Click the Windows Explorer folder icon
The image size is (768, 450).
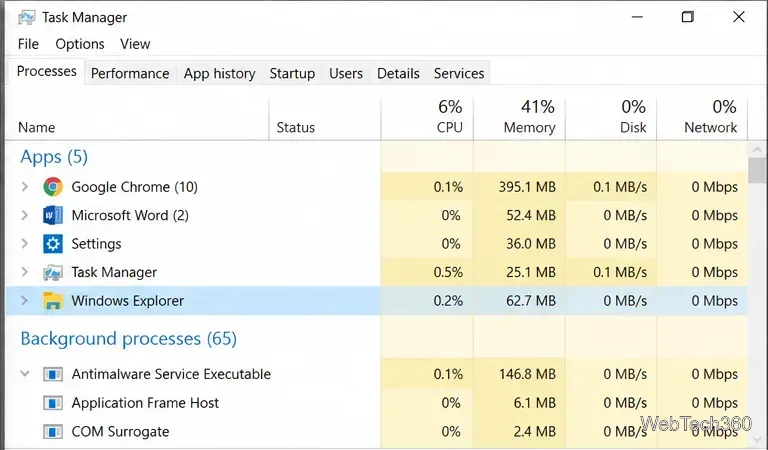click(x=53, y=301)
